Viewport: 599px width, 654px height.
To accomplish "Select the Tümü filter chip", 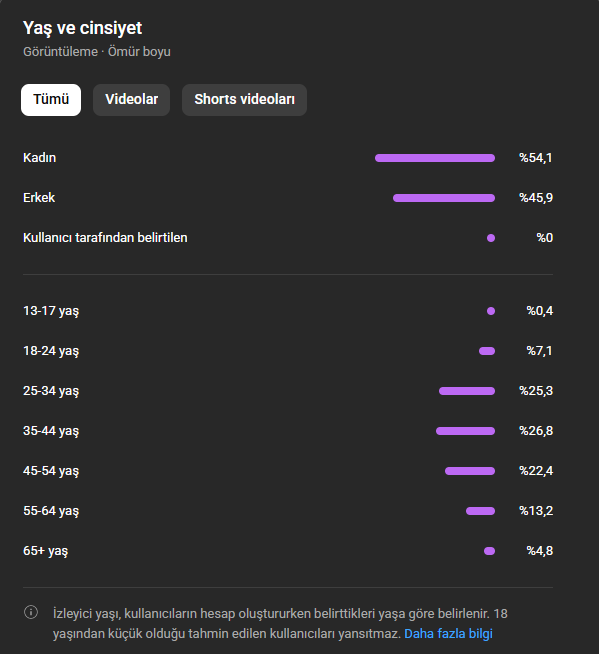I will (51, 100).
